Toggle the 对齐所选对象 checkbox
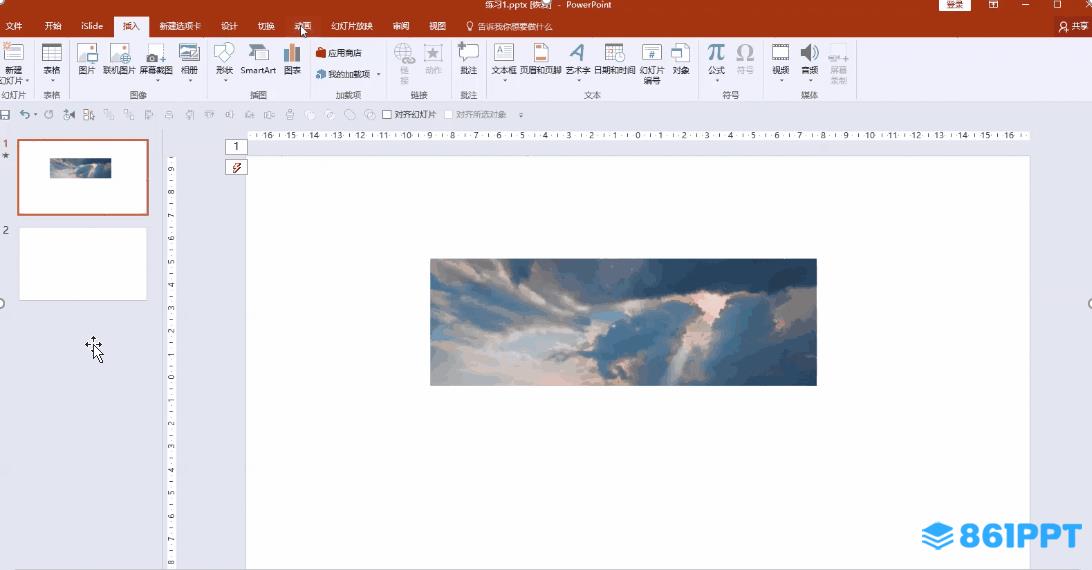The height and width of the screenshot is (570, 1092). tap(448, 114)
